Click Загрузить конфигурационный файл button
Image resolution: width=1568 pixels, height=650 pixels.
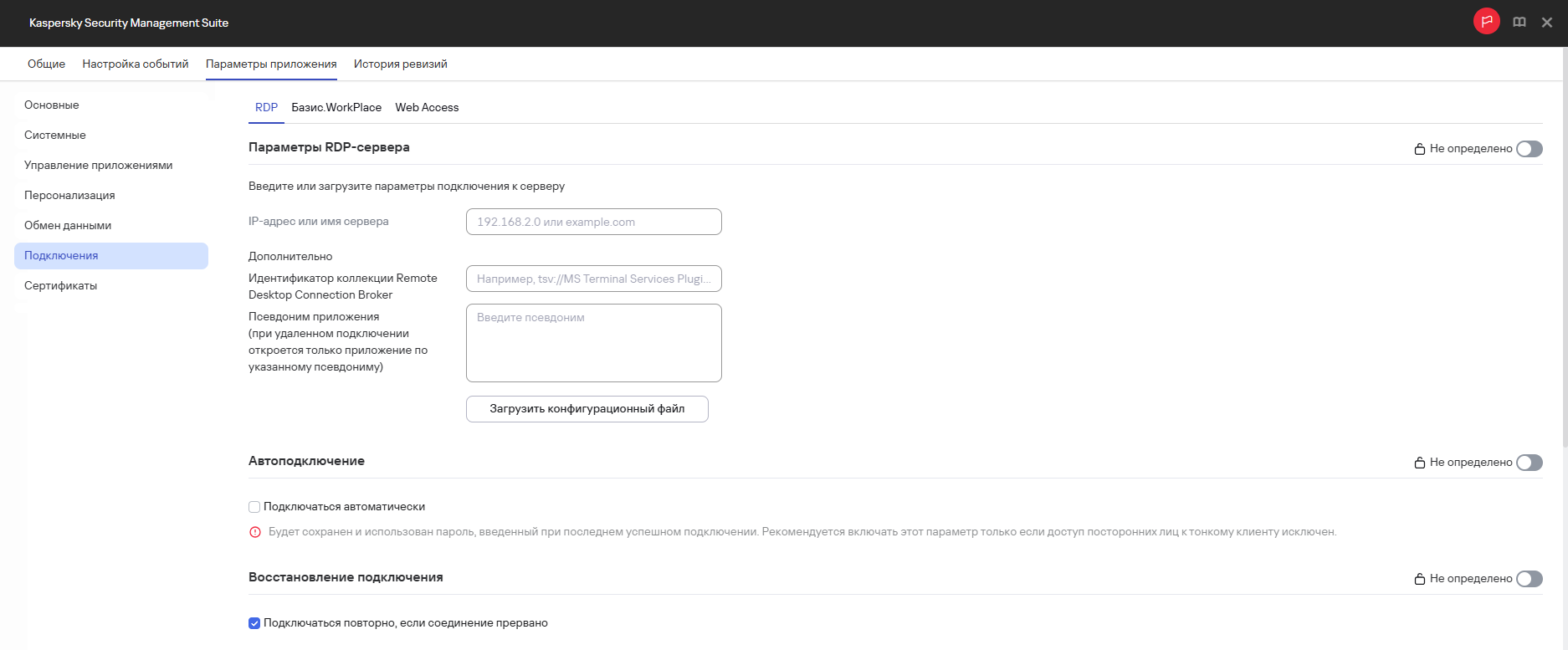click(x=587, y=409)
